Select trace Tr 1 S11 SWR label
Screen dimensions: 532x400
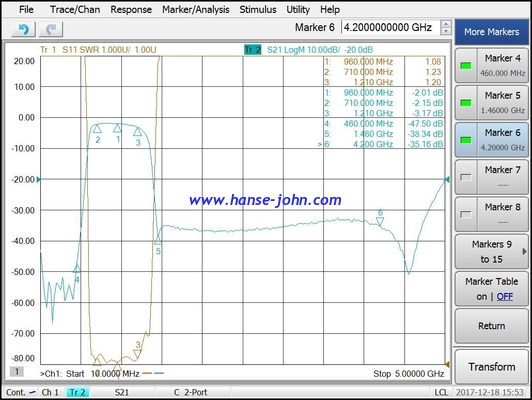98,50
